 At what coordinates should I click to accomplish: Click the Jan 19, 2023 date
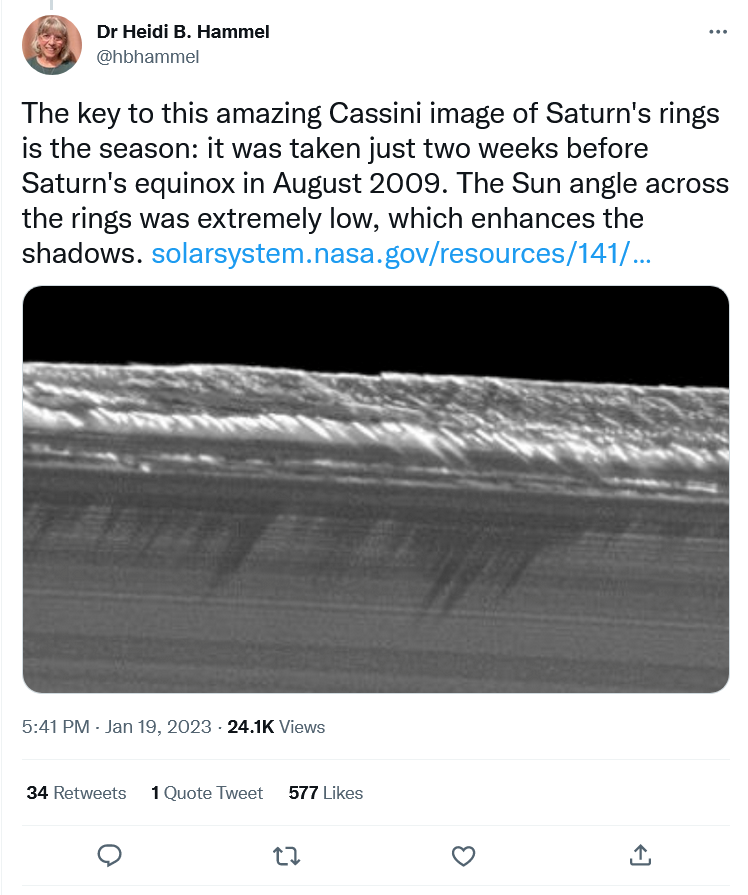[157, 727]
